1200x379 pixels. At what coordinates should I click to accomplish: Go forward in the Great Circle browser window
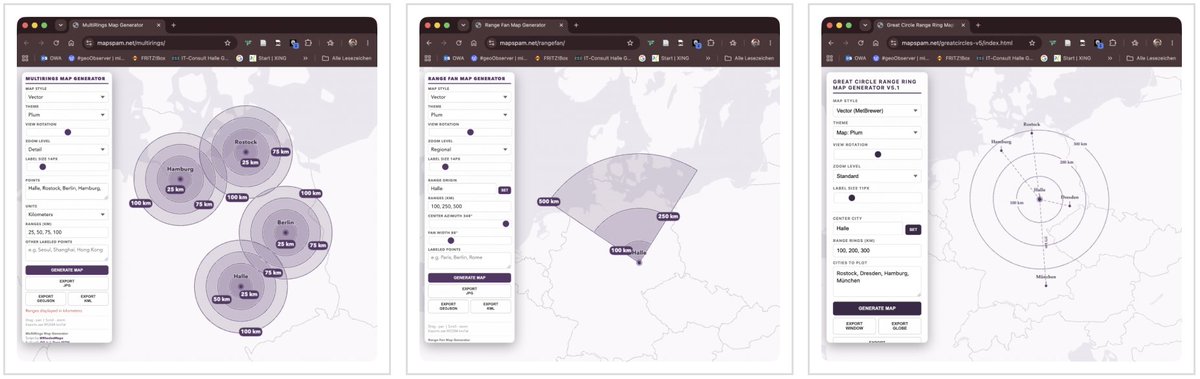[845, 43]
